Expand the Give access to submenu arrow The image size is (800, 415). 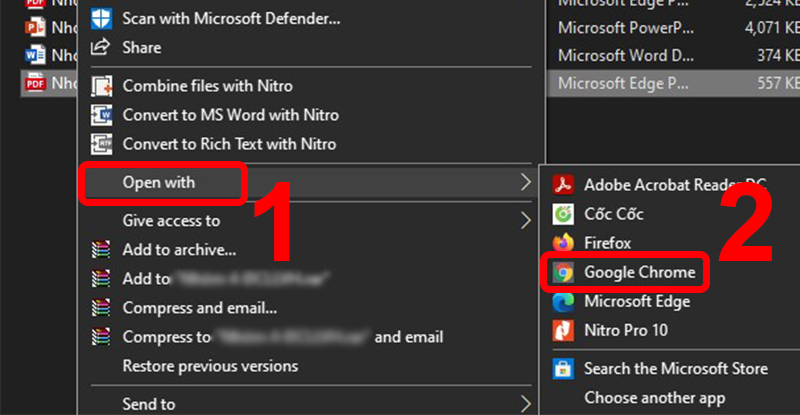[526, 220]
